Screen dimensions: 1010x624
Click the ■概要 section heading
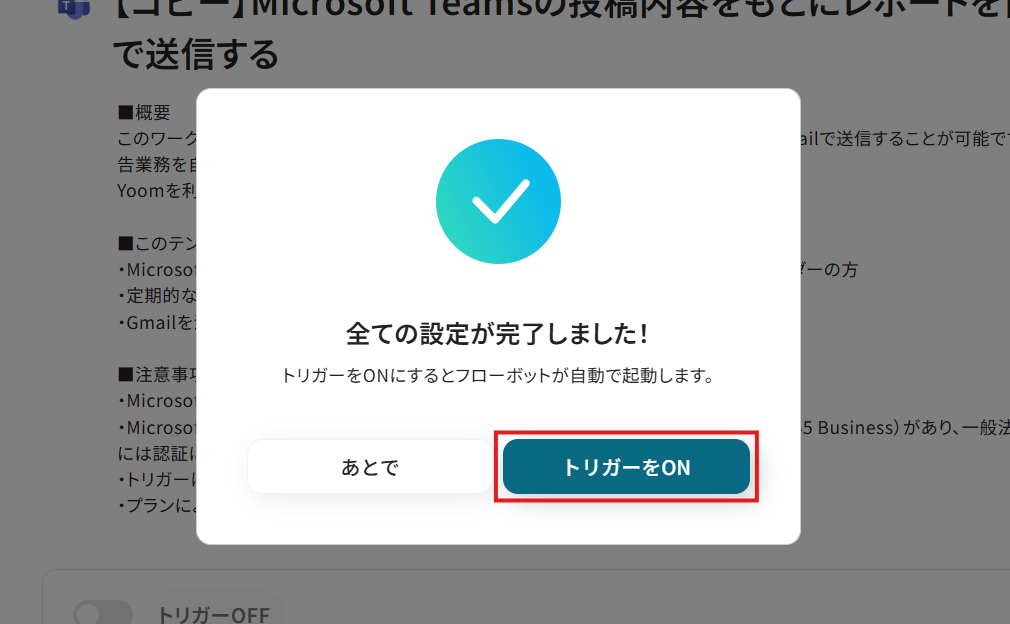tap(144, 113)
